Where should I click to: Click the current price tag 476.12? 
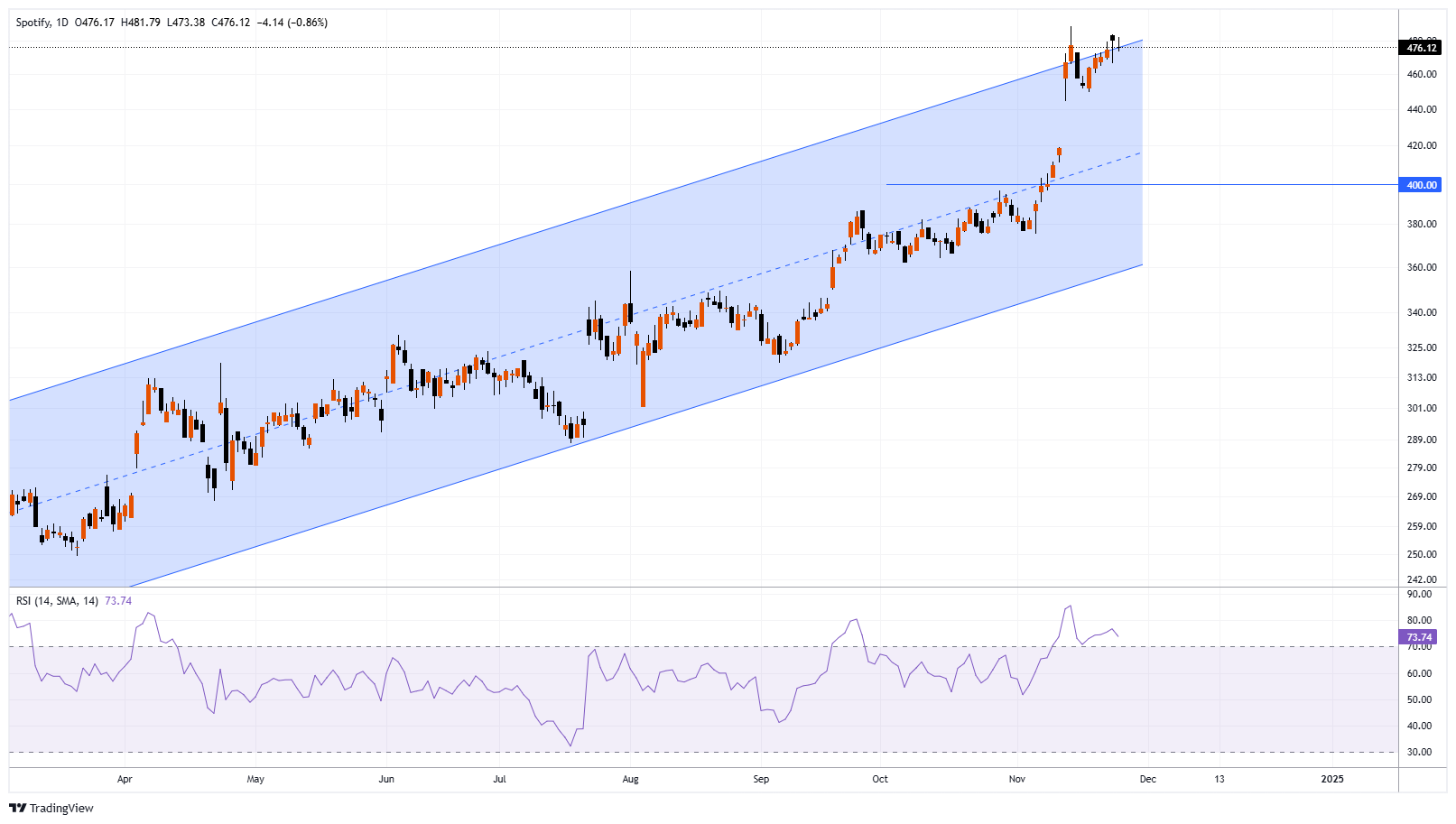tap(1421, 48)
